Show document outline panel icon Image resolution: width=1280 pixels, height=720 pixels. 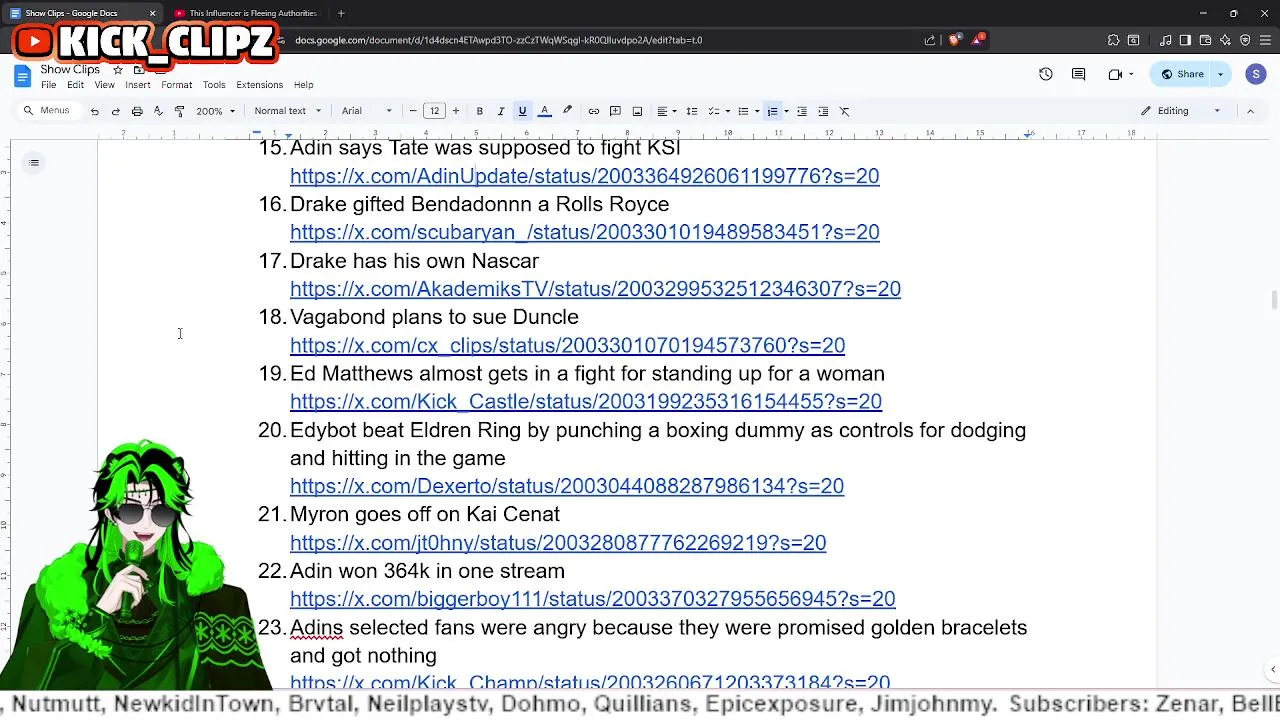pos(34,163)
